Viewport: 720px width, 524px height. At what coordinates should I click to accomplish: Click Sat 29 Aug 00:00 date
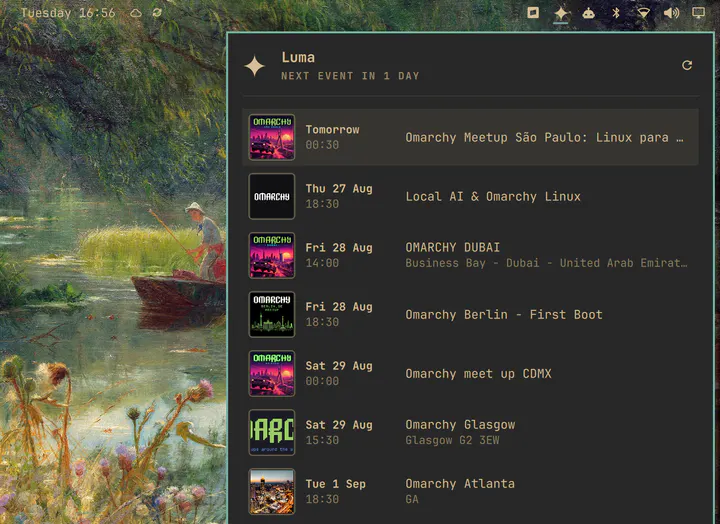339,373
